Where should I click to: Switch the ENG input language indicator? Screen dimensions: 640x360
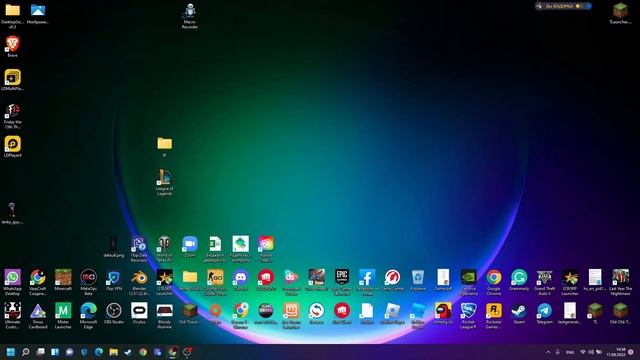pos(570,352)
